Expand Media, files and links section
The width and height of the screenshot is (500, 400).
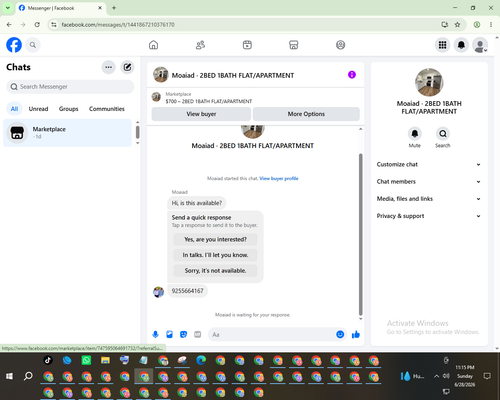[429, 199]
